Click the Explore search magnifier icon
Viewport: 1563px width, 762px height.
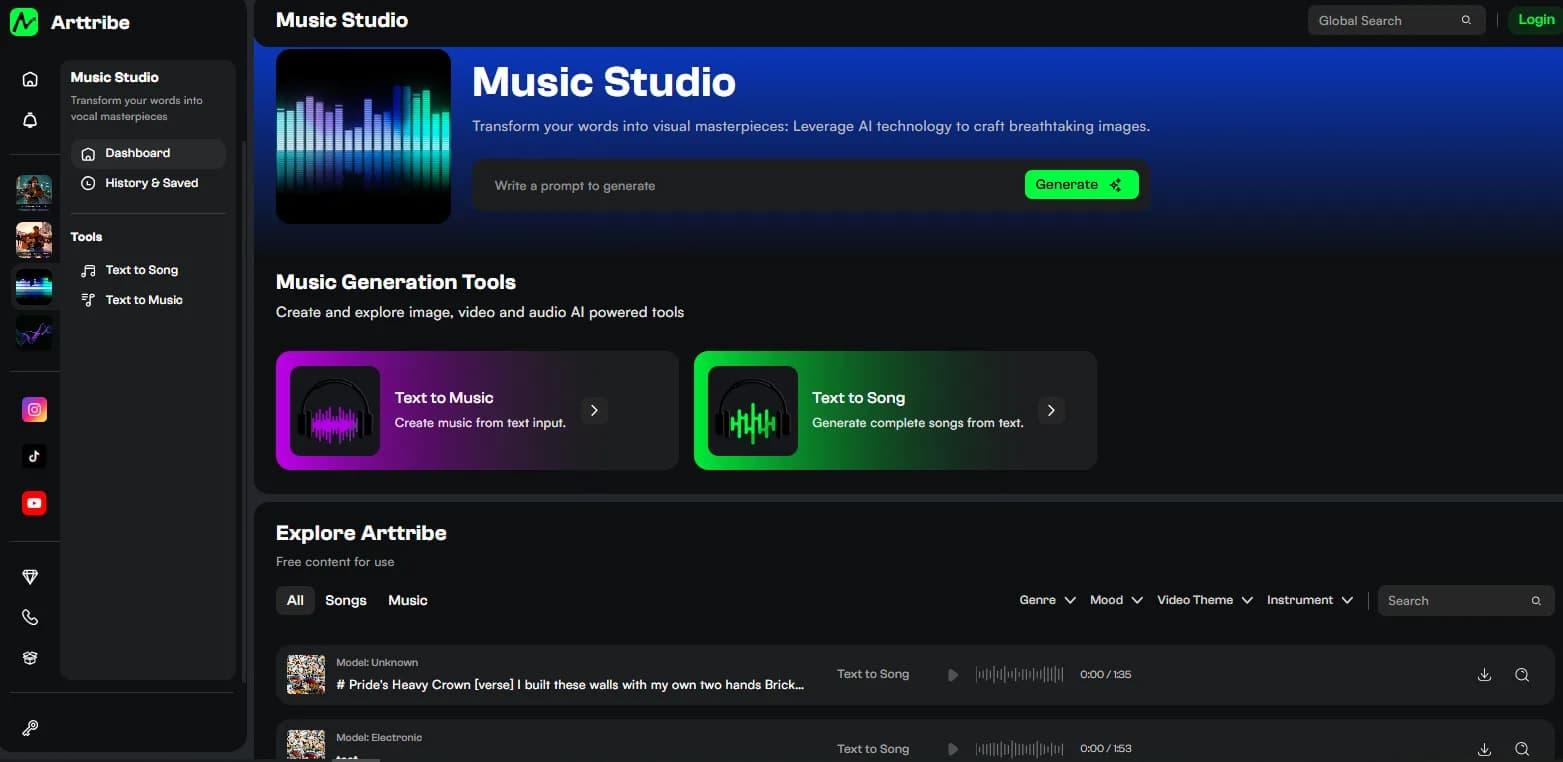pos(1536,601)
